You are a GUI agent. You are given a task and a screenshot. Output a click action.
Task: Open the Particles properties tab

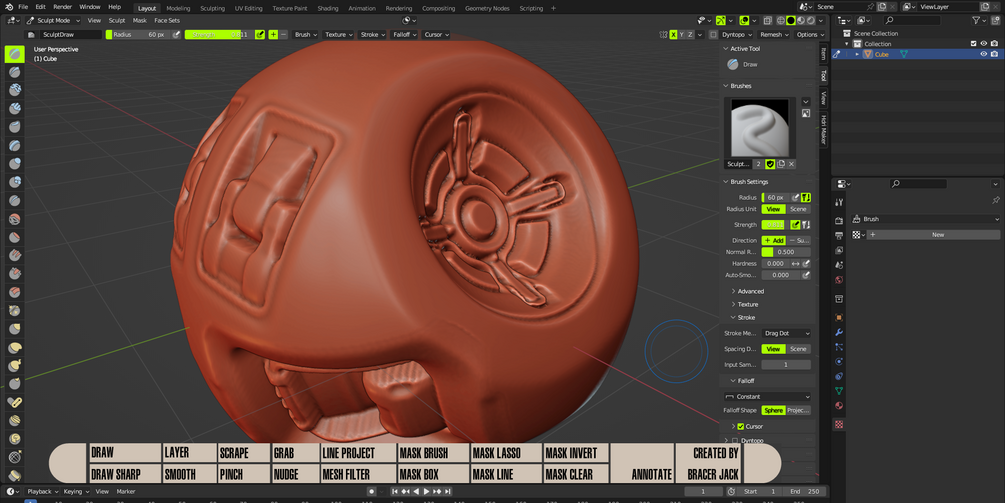839,347
